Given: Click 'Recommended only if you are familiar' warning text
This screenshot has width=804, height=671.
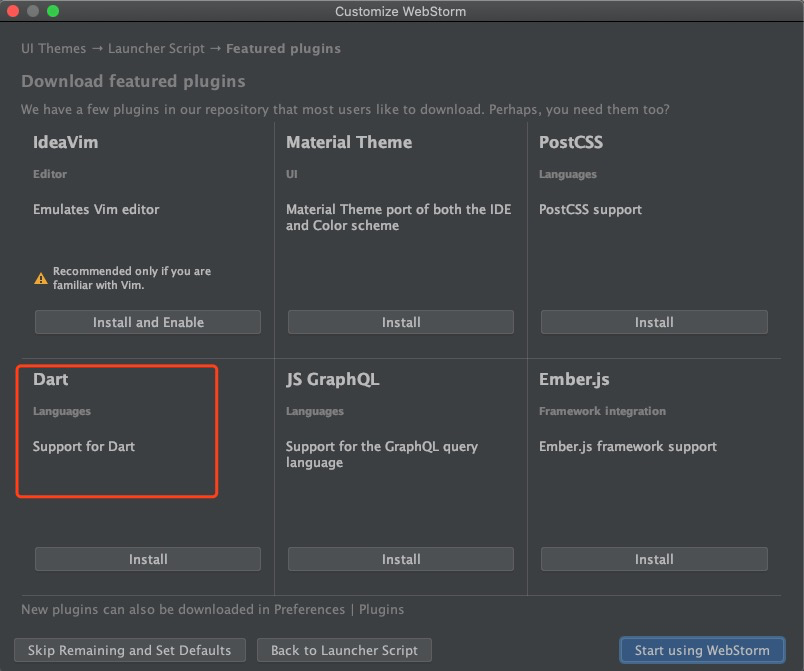Looking at the screenshot, I should click(132, 278).
